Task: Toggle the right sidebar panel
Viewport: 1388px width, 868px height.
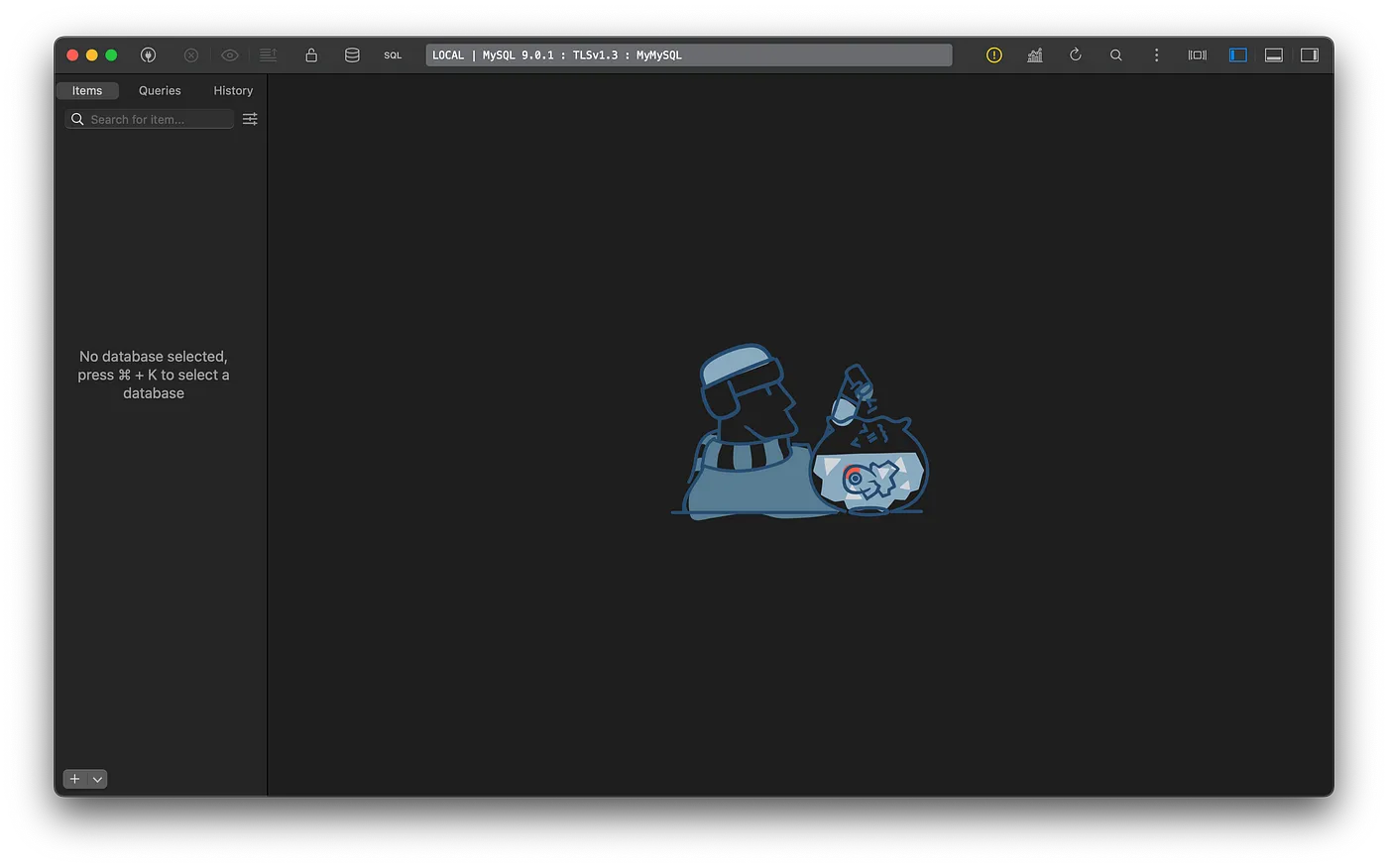Action: tap(1310, 55)
